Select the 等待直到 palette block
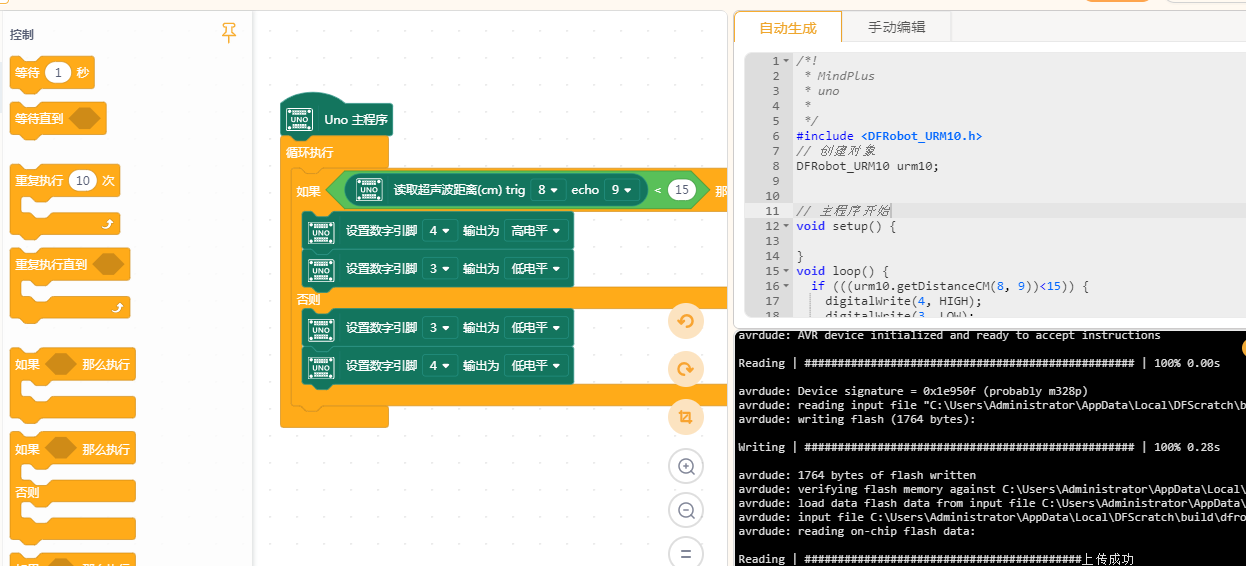The image size is (1246, 566). (x=57, y=118)
